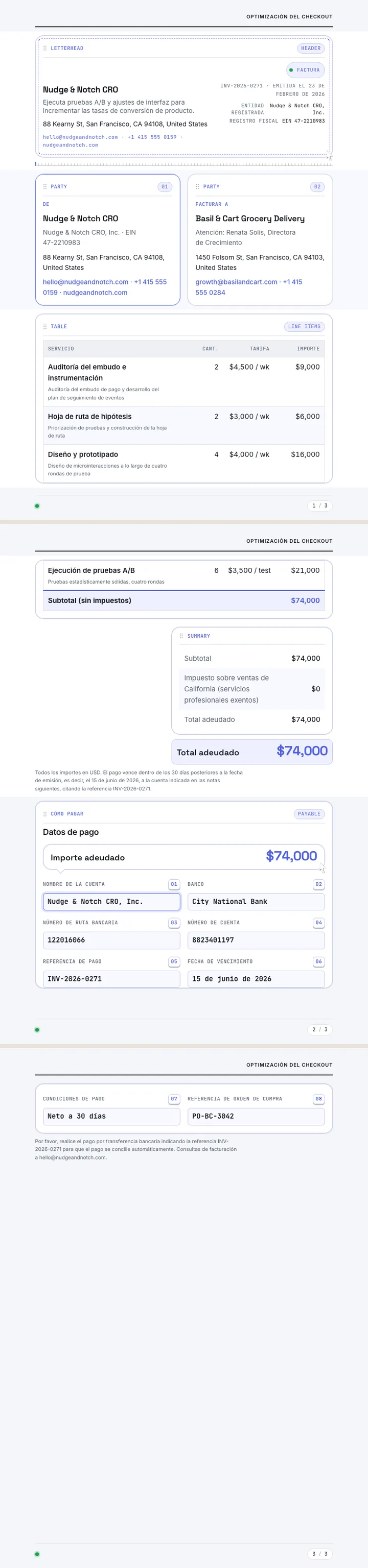Open hello@nudgeandnotch.com link in DE card
Viewport: 368px width, 1568px height.
85,282
